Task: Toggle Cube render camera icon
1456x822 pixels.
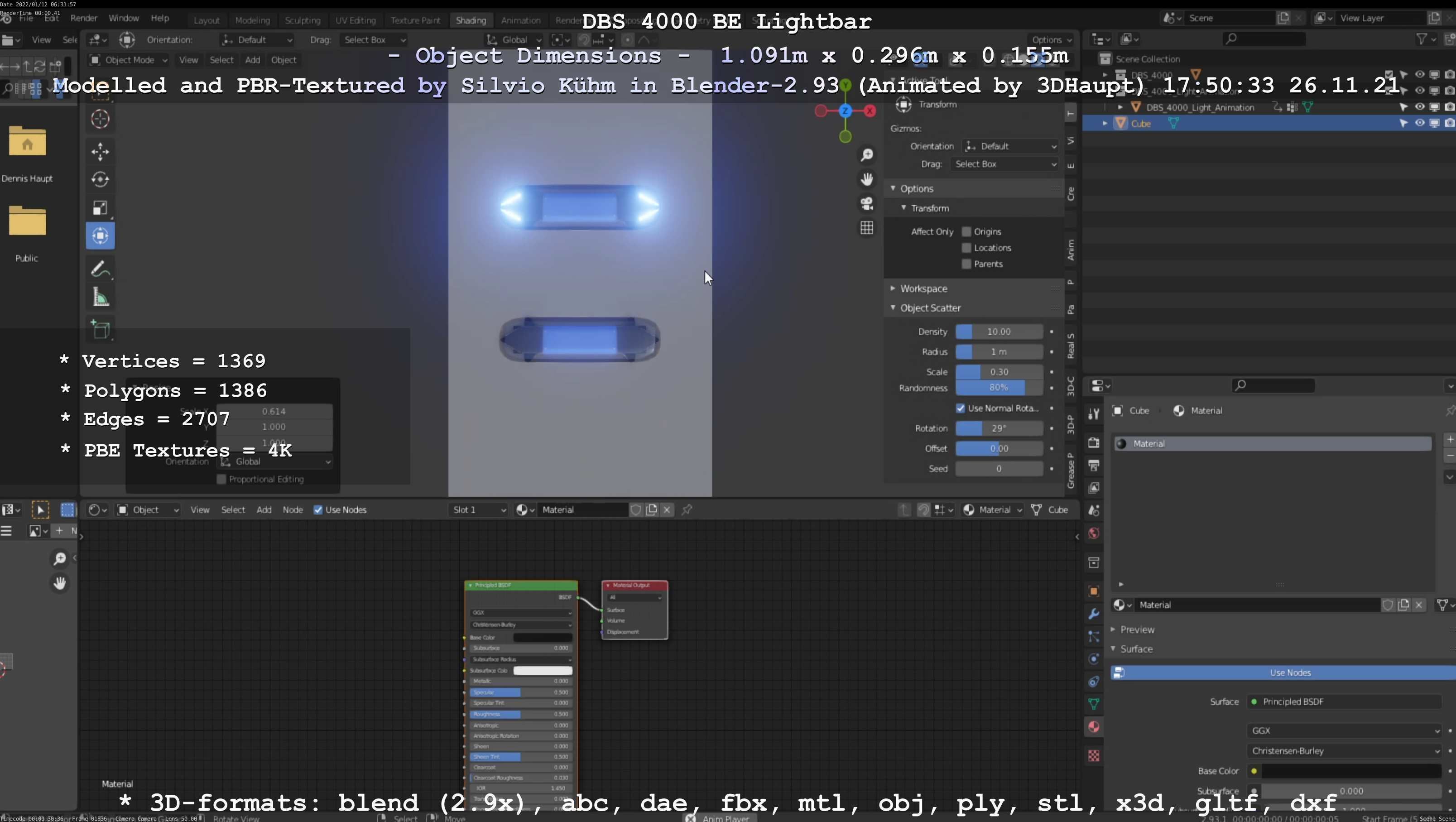Action: tap(1449, 123)
